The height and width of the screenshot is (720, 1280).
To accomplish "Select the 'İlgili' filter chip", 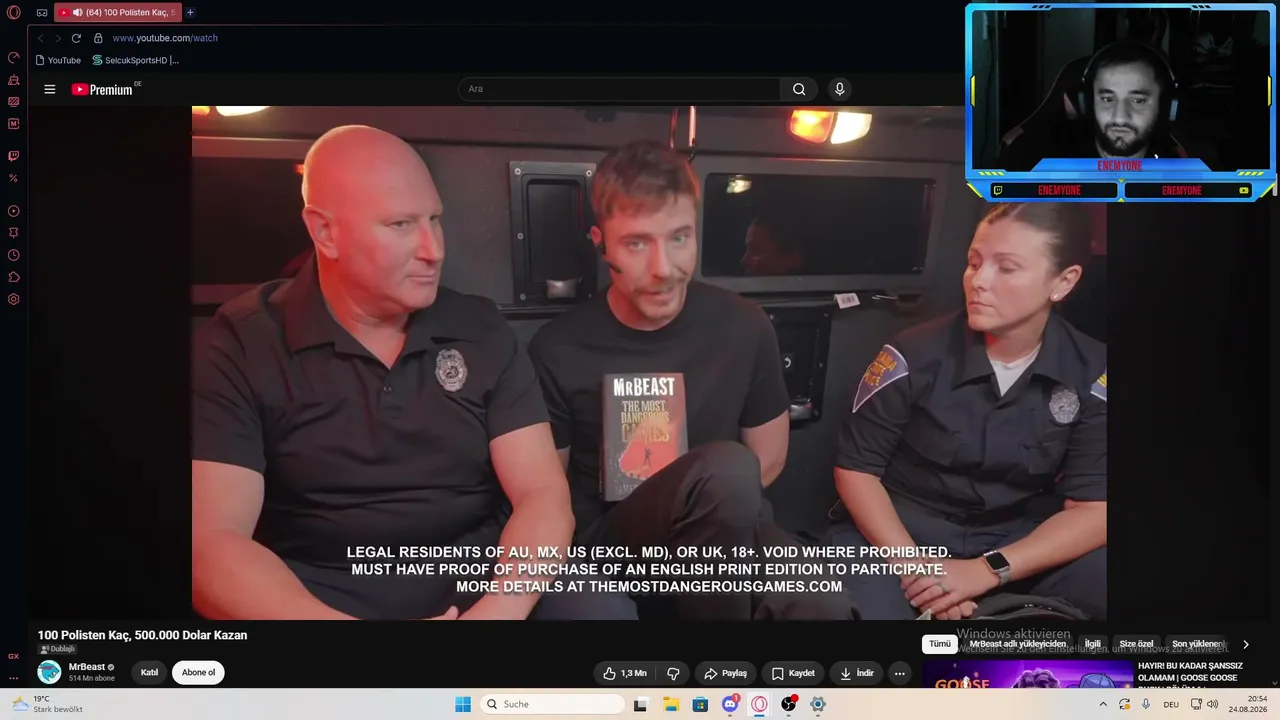I will coord(1093,644).
